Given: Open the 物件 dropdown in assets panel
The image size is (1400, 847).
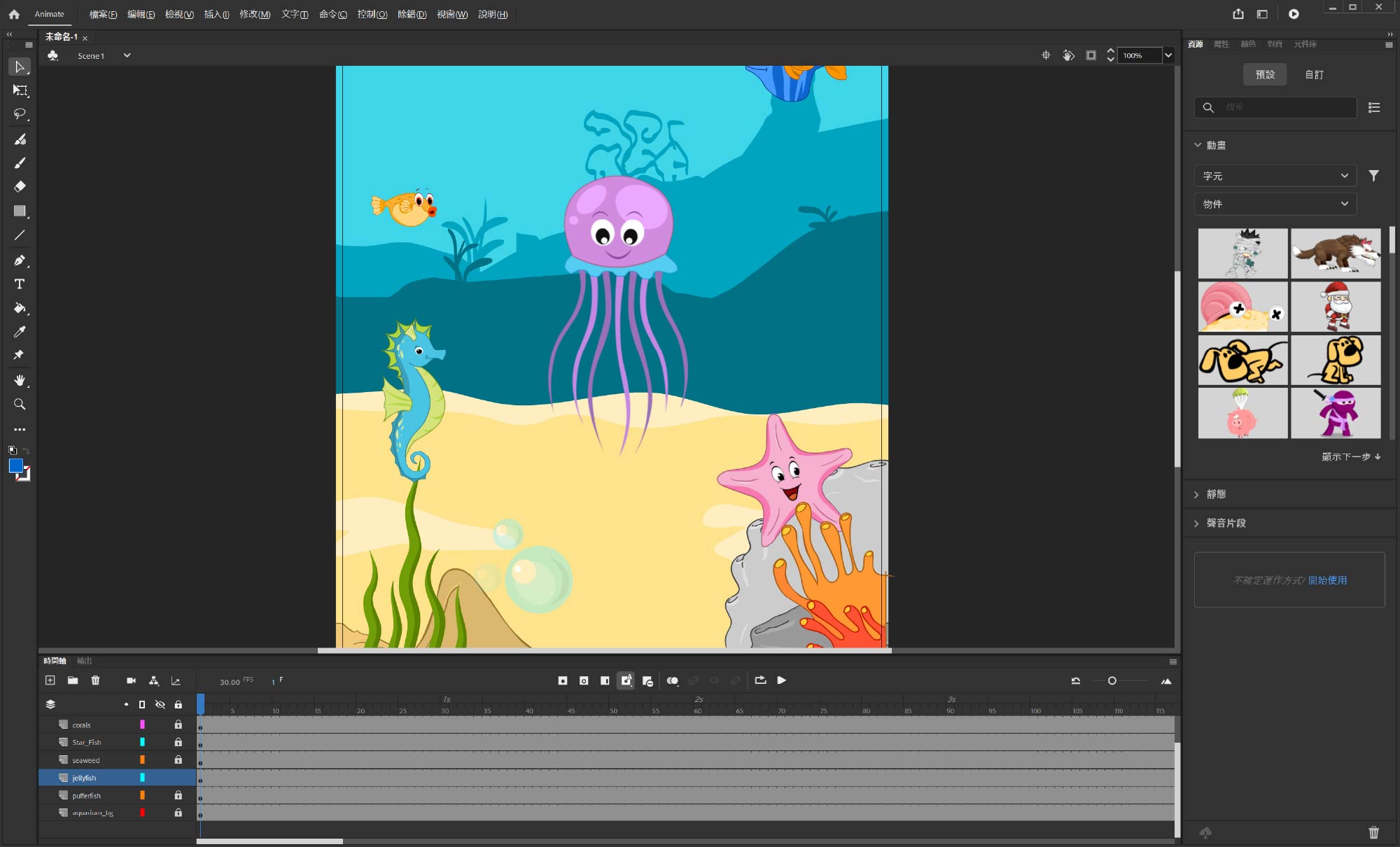Looking at the screenshot, I should point(1275,204).
